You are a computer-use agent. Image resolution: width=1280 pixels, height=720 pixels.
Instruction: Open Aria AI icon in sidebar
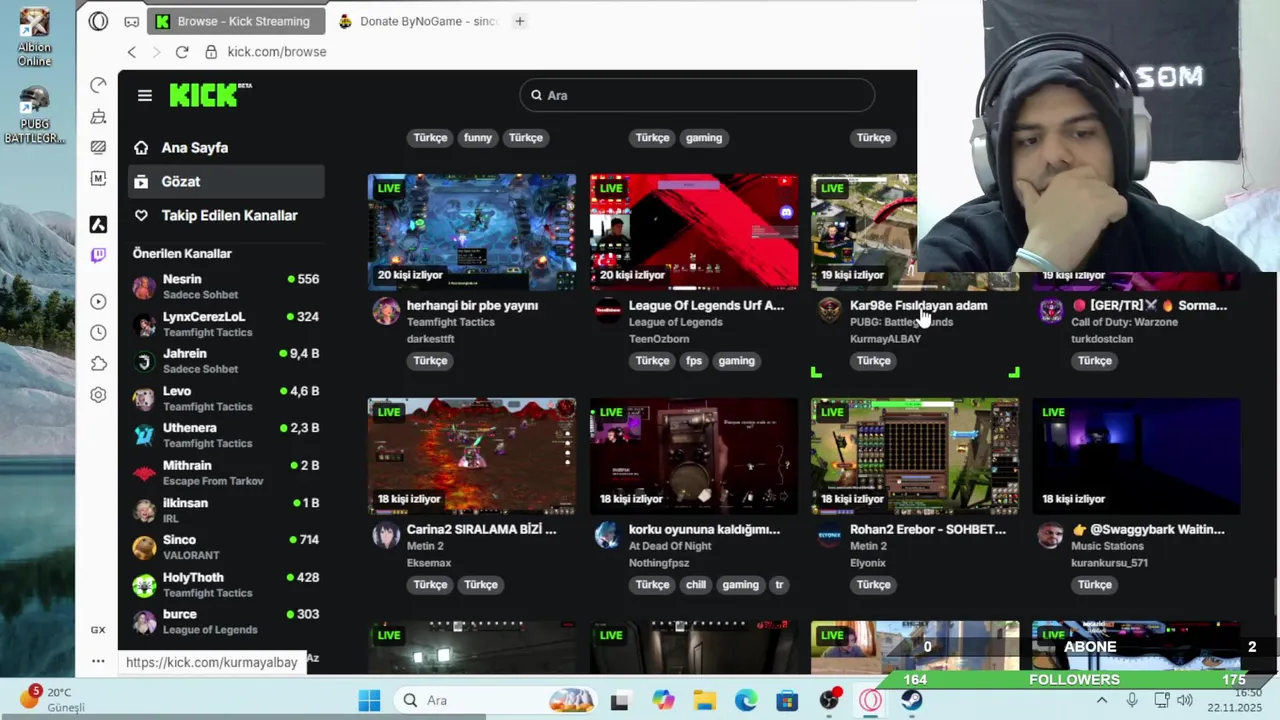pyautogui.click(x=98, y=225)
